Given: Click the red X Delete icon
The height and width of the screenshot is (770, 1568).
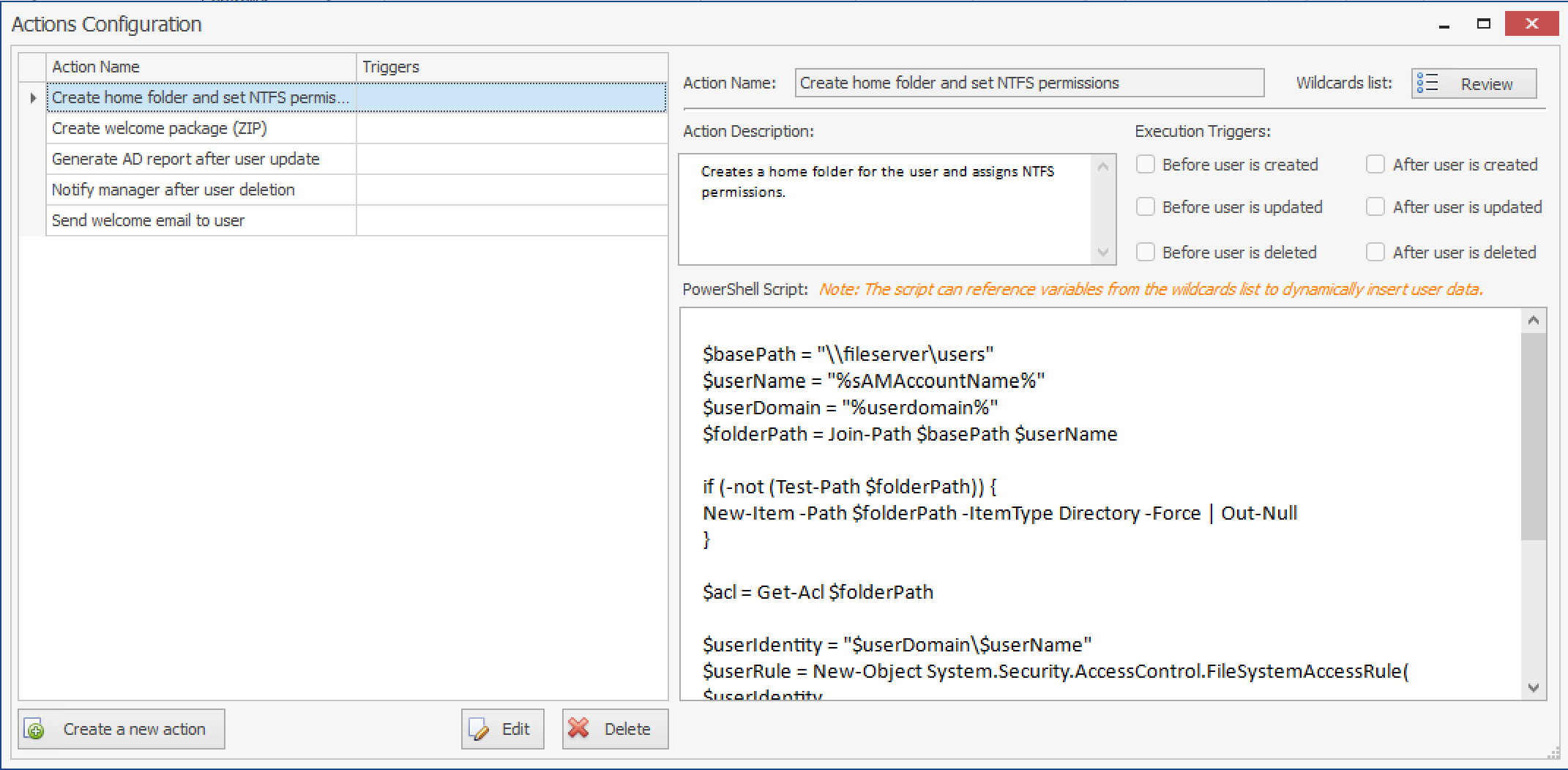Looking at the screenshot, I should pyautogui.click(x=579, y=728).
